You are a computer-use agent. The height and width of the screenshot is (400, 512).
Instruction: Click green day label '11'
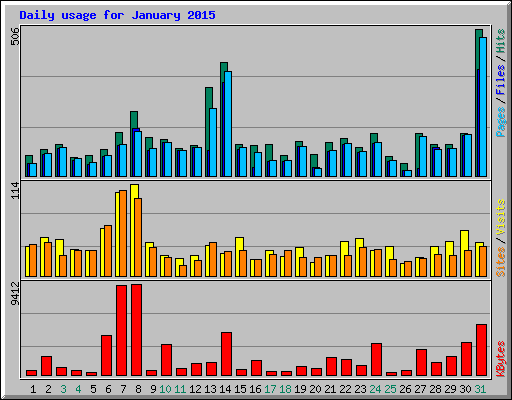point(180,389)
